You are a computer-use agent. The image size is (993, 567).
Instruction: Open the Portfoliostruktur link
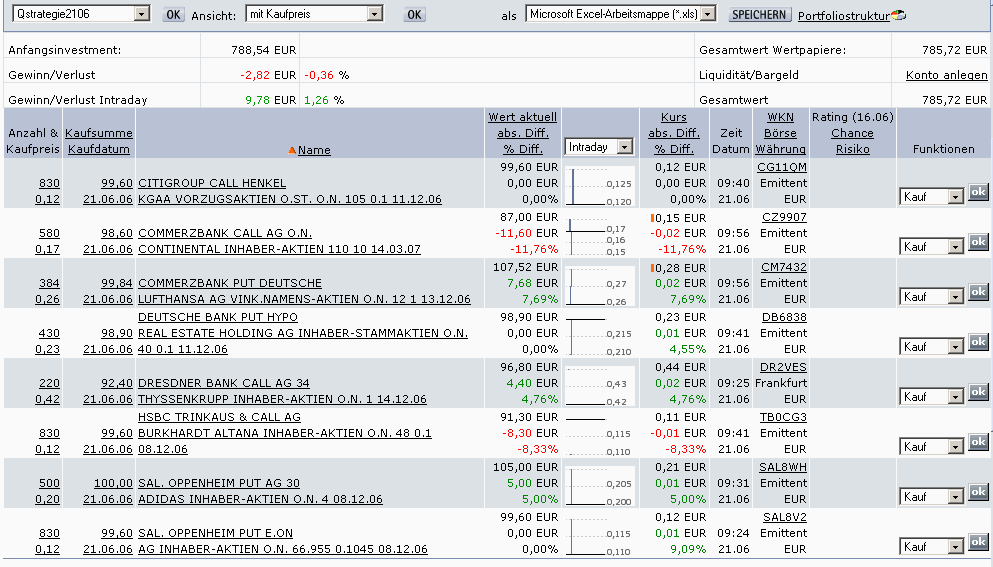coord(844,16)
